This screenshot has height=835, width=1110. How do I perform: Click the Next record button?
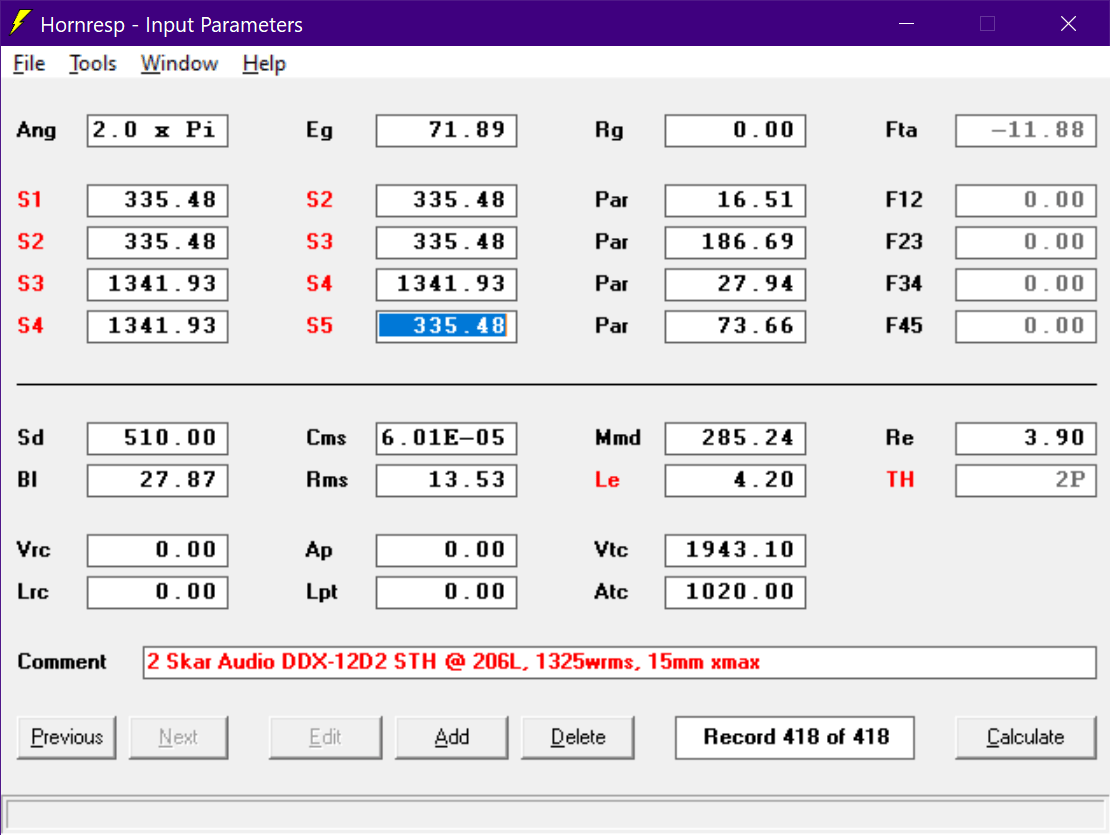(x=178, y=737)
